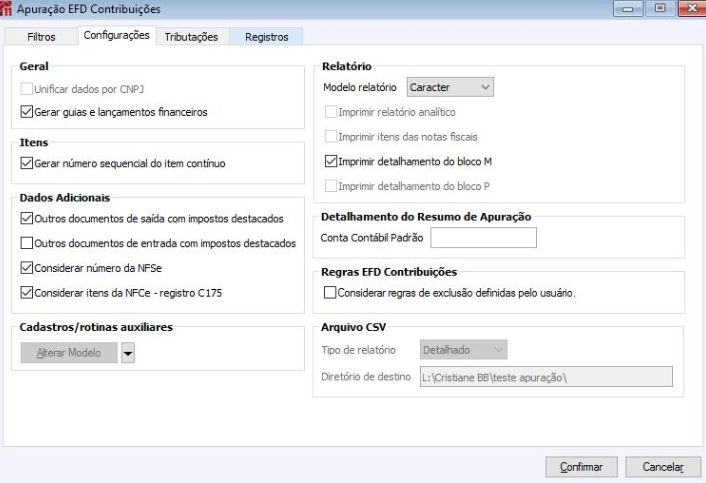Toggle Imprimir relatório analítico checkbox
The image size is (706, 483).
[x=331, y=112]
